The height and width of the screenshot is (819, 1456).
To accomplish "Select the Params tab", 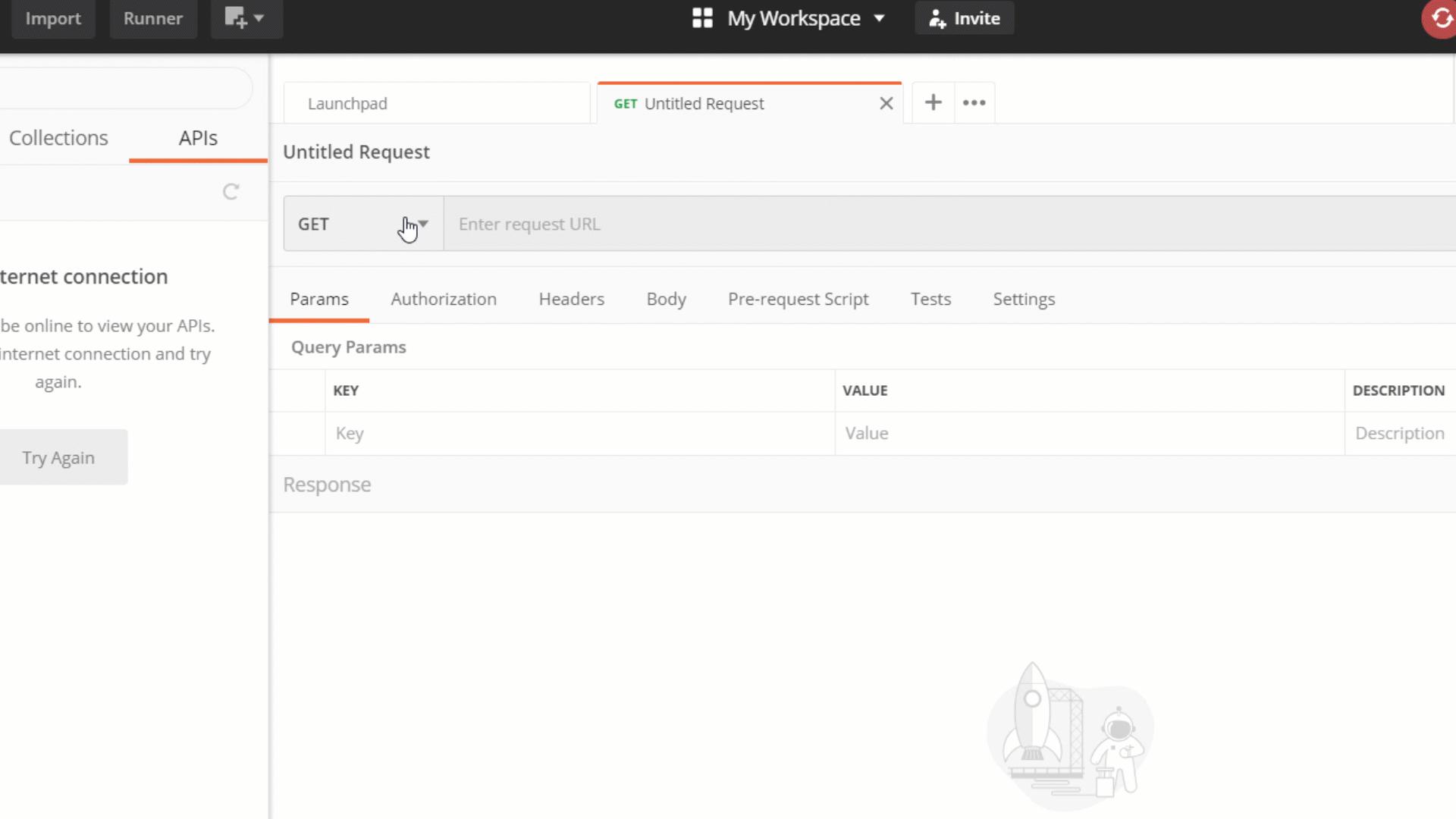I will pyautogui.click(x=319, y=299).
